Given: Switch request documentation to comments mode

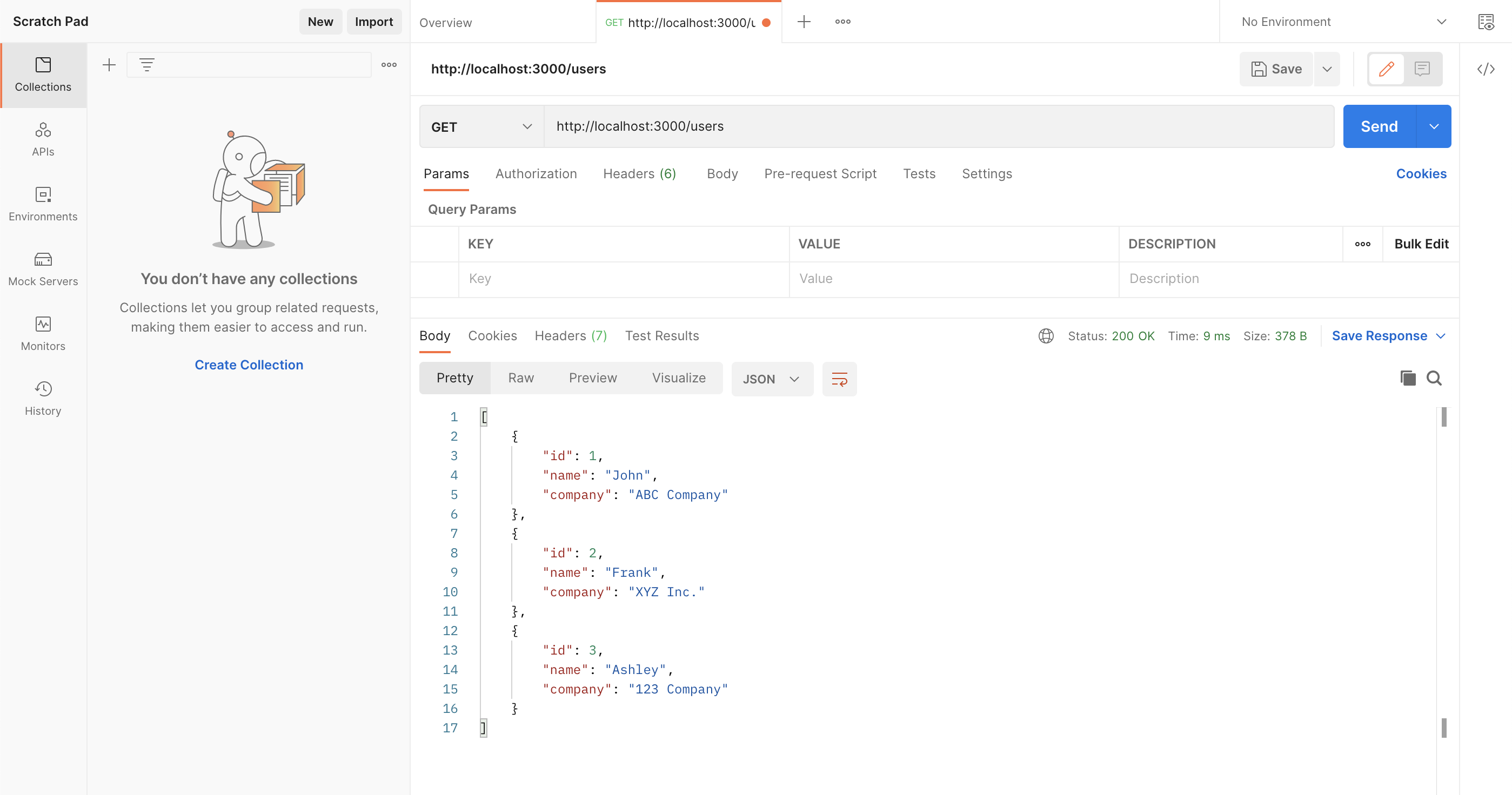Looking at the screenshot, I should click(1422, 69).
